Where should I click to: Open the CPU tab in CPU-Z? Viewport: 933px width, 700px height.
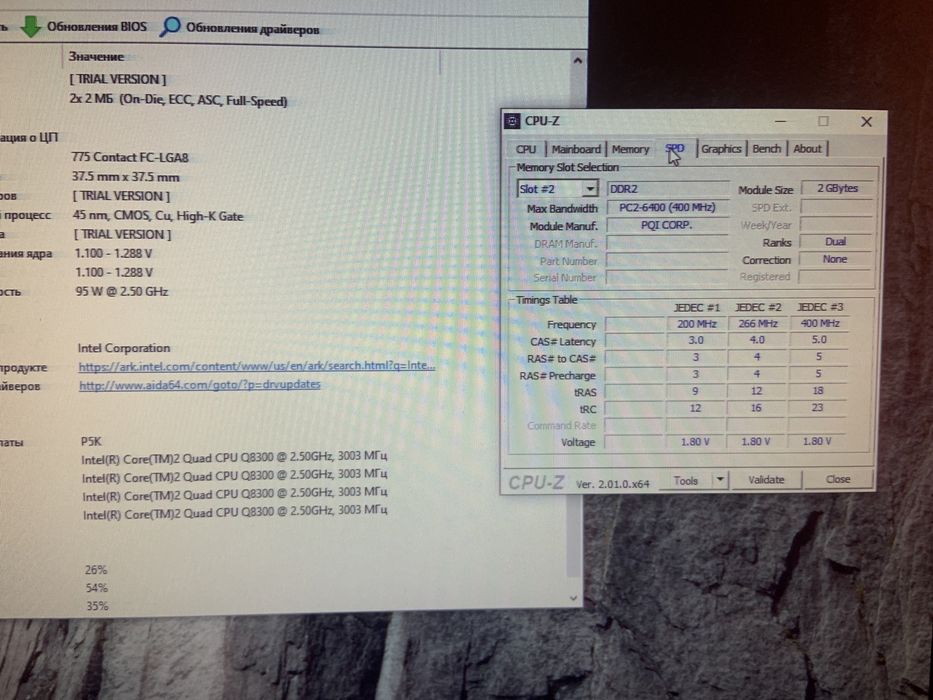pos(525,149)
